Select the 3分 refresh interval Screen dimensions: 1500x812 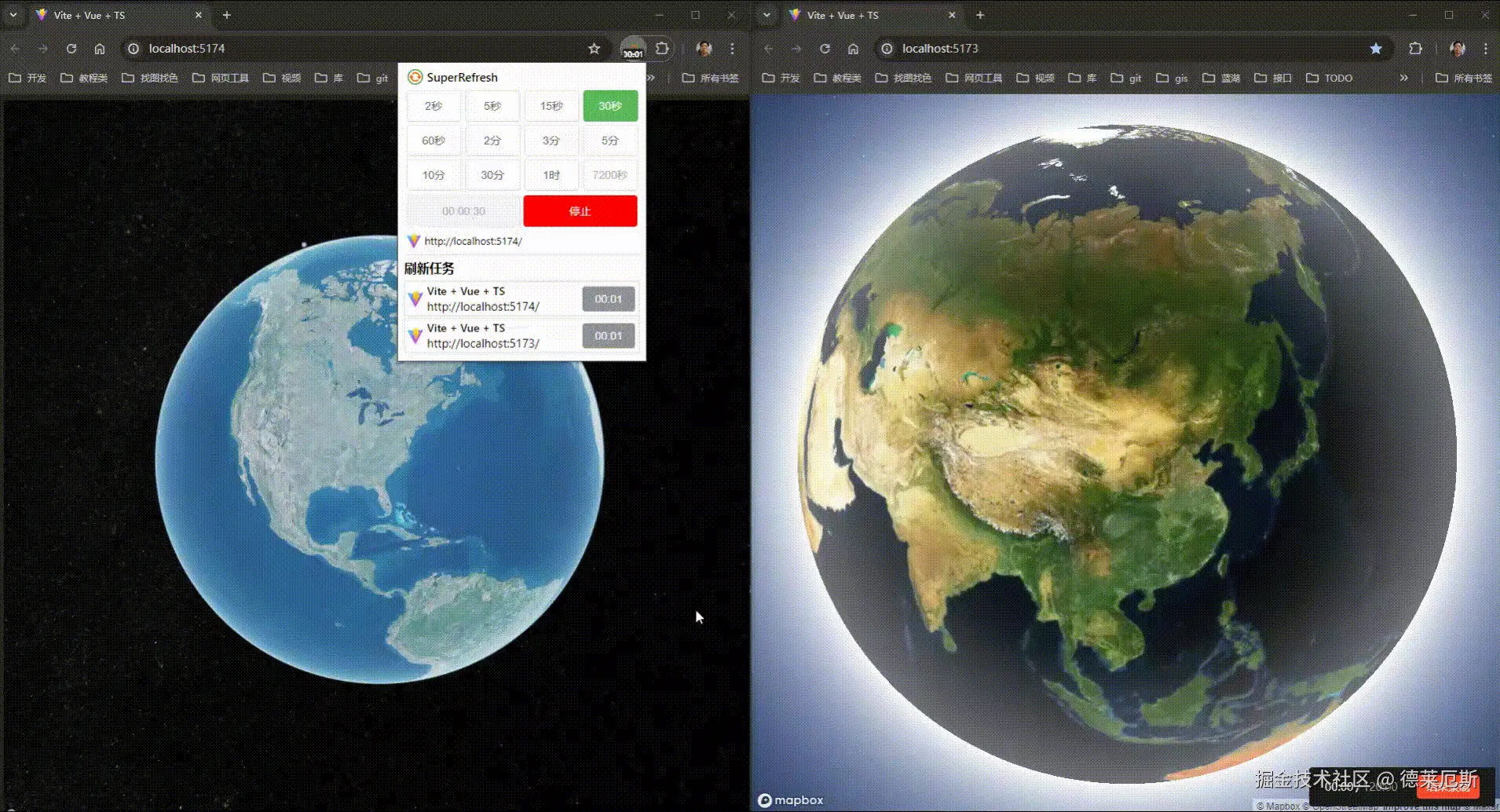tap(551, 141)
